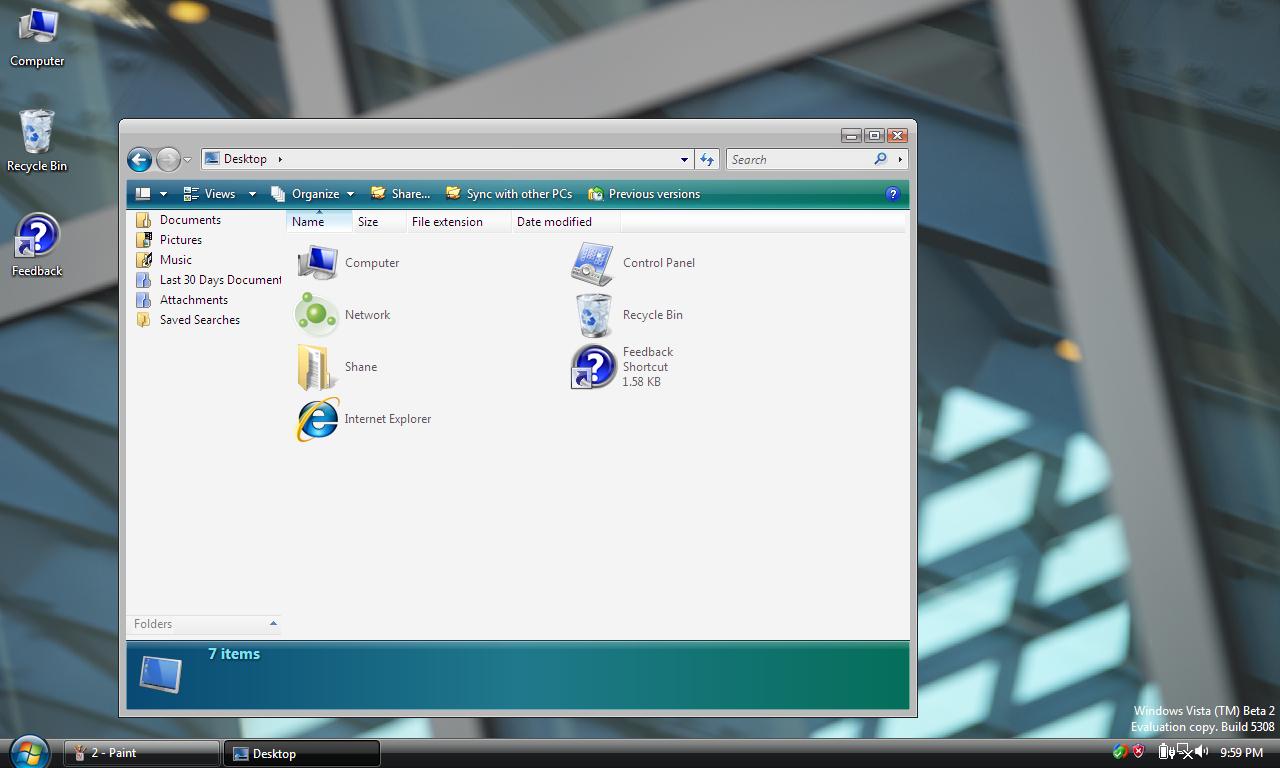Open Documents in the sidebar
The image size is (1280, 768).
click(x=179, y=220)
